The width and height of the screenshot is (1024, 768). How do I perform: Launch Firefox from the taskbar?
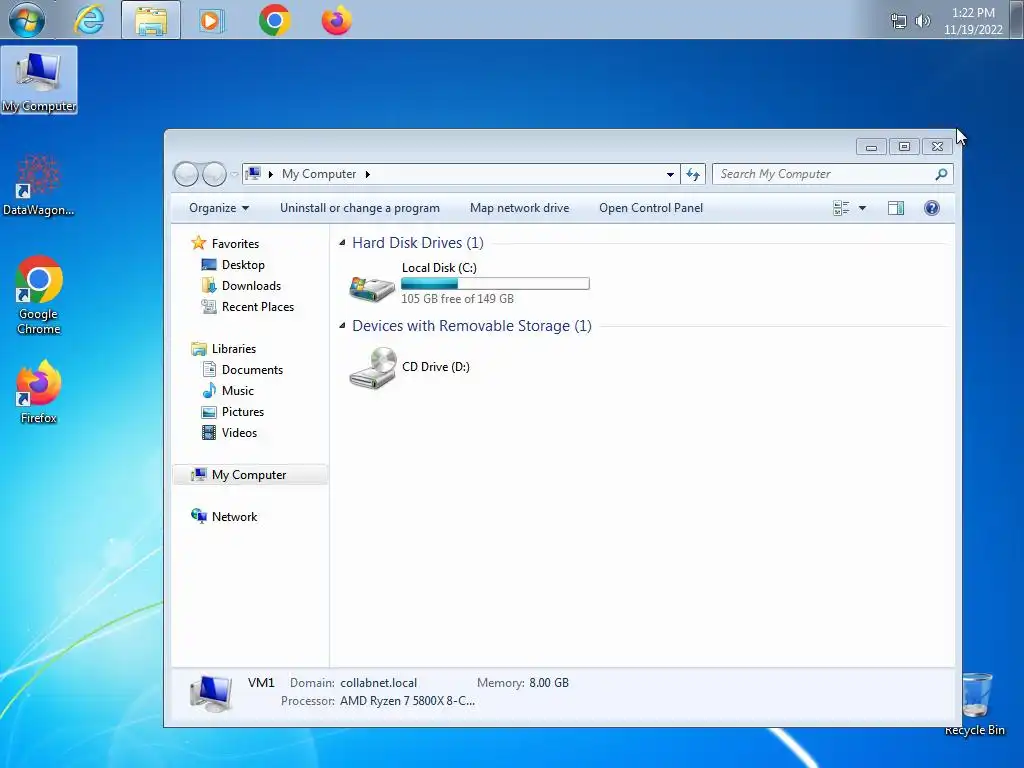(x=336, y=20)
